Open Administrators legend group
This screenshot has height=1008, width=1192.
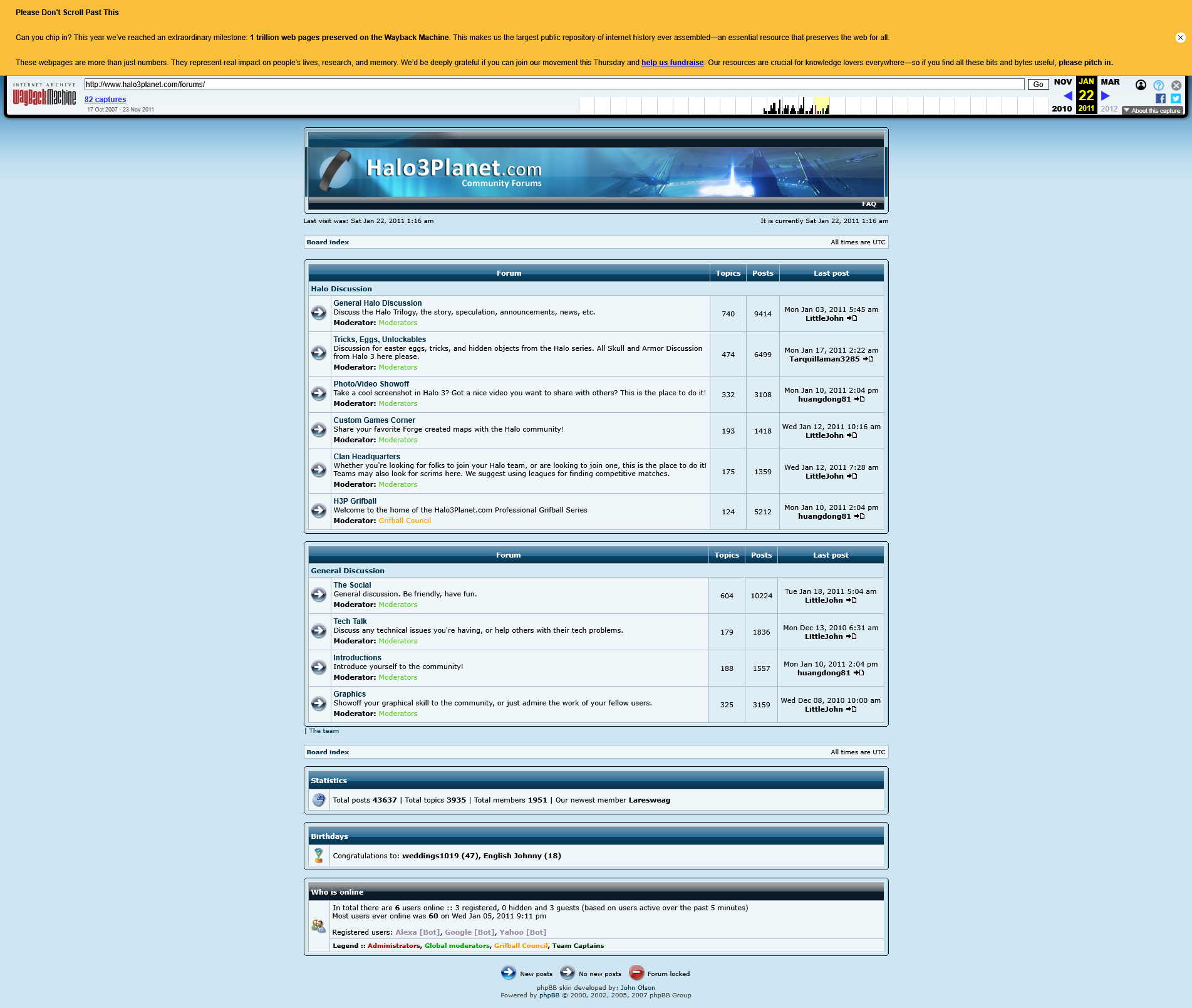394,946
